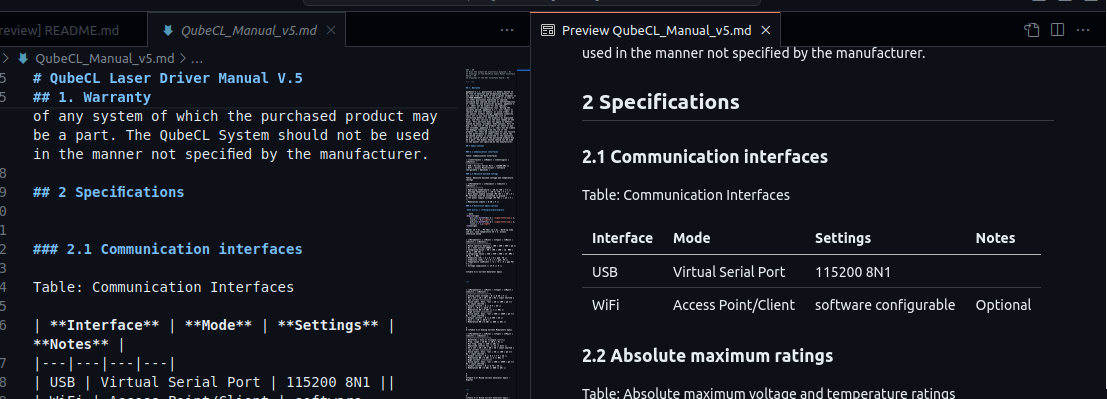Image resolution: width=1107 pixels, height=399 pixels.
Task: Switch to the README.md preview tab
Action: pos(59,30)
